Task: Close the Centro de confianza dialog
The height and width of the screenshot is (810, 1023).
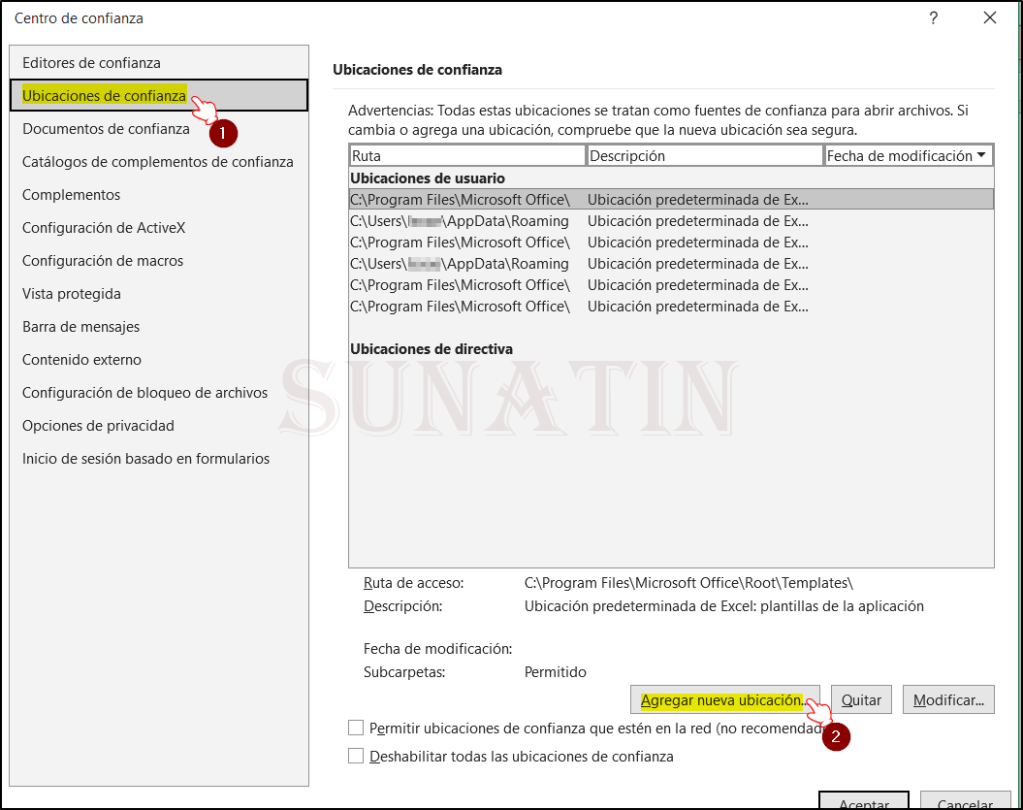Action: (x=990, y=18)
